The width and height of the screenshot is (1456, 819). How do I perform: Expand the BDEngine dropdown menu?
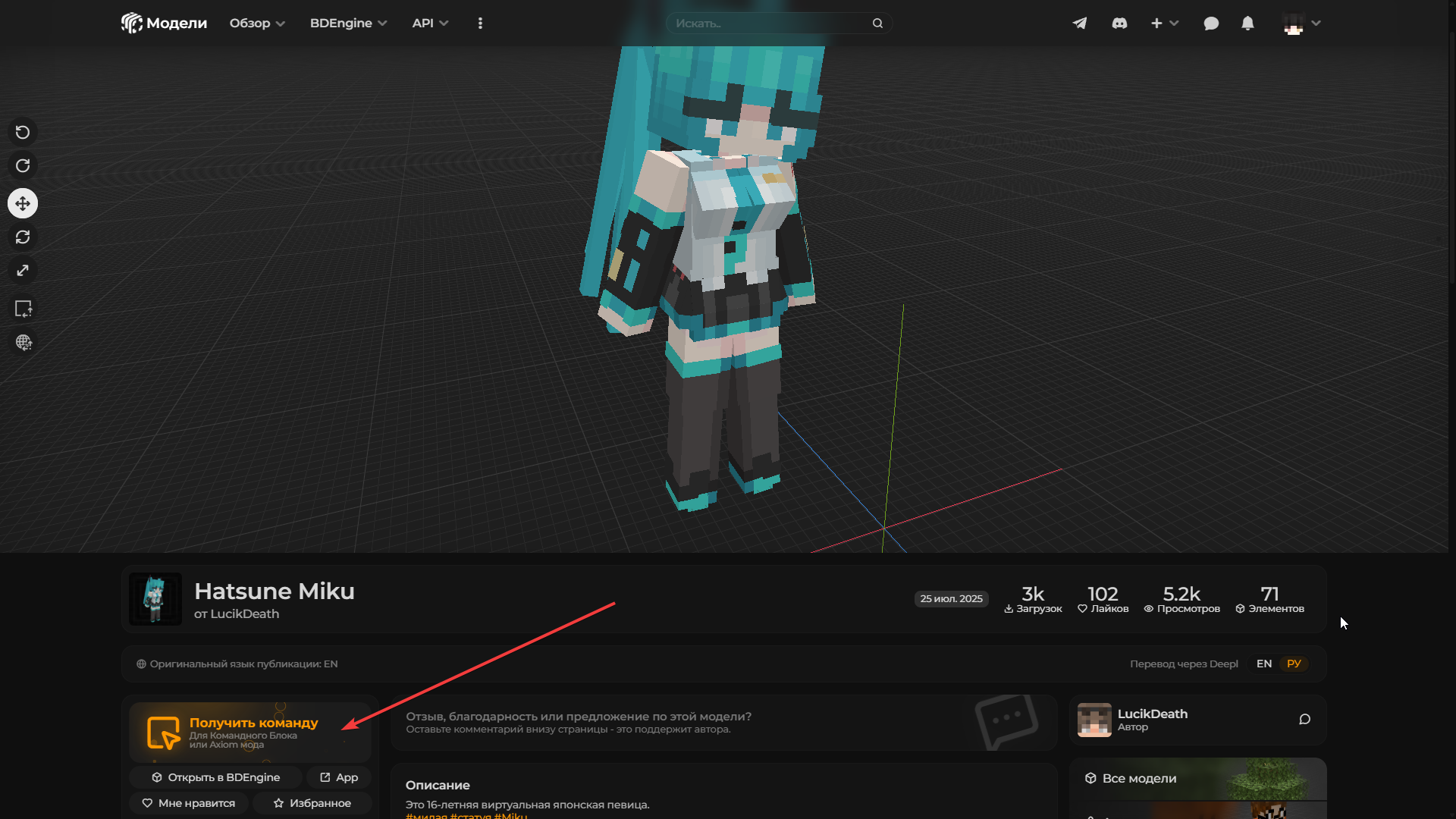tap(348, 24)
